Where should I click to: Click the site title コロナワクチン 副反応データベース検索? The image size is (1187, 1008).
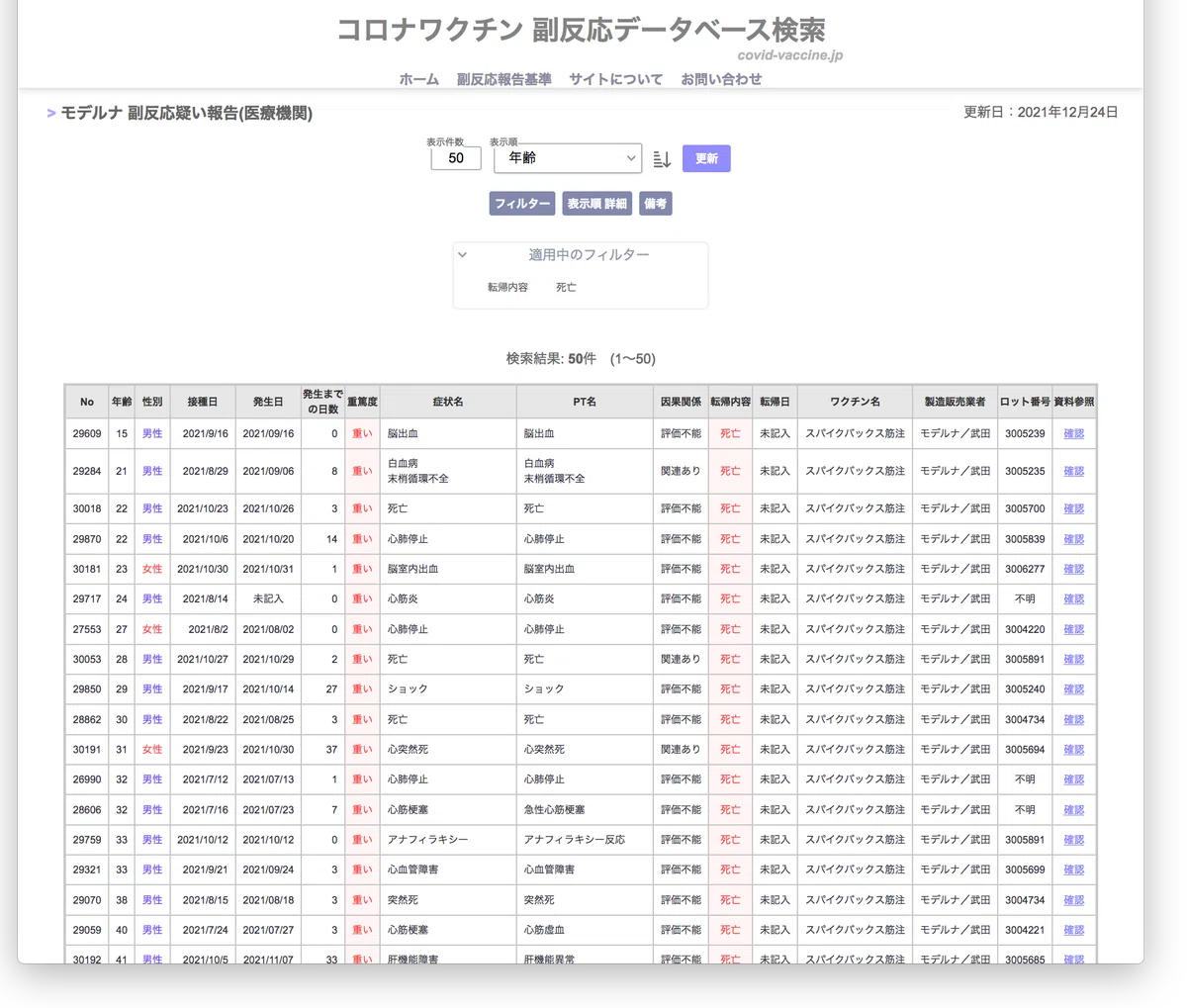tap(581, 30)
